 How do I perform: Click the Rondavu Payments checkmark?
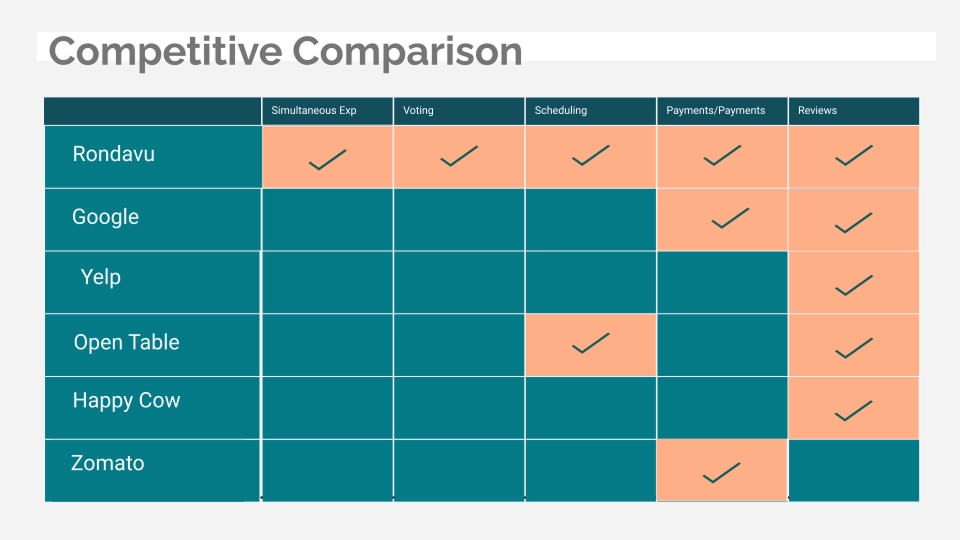tap(722, 155)
